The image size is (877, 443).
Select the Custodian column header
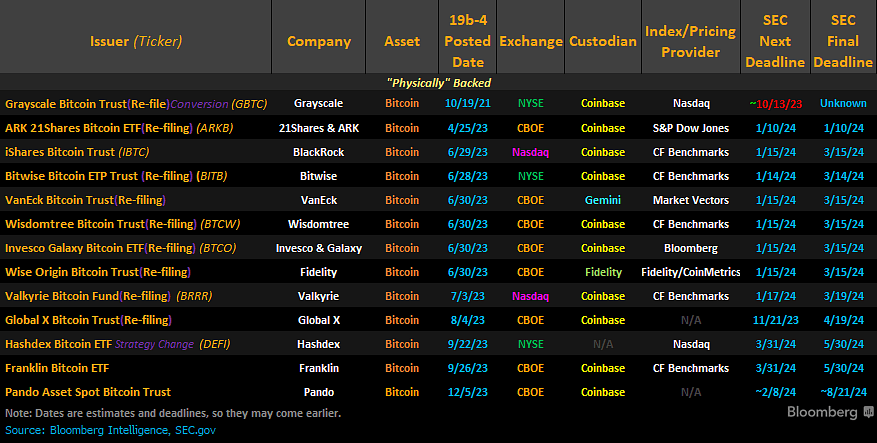(602, 41)
